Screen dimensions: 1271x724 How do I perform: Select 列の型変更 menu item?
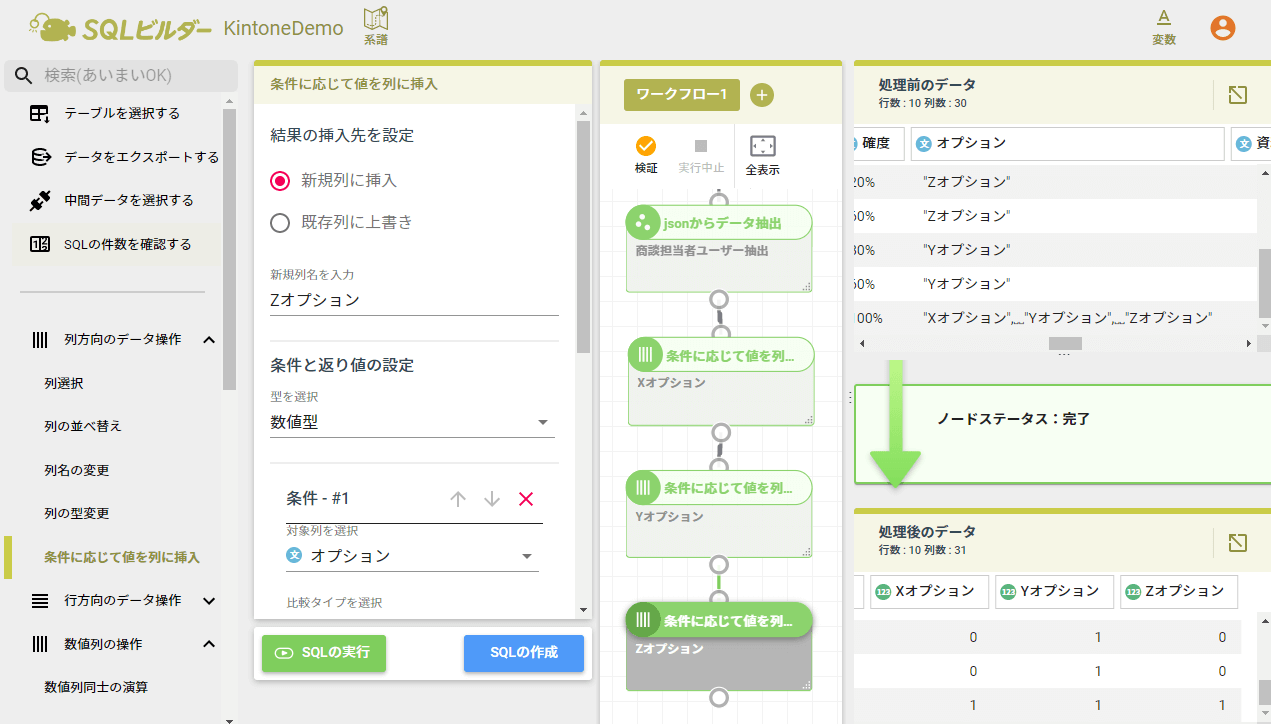(77, 514)
